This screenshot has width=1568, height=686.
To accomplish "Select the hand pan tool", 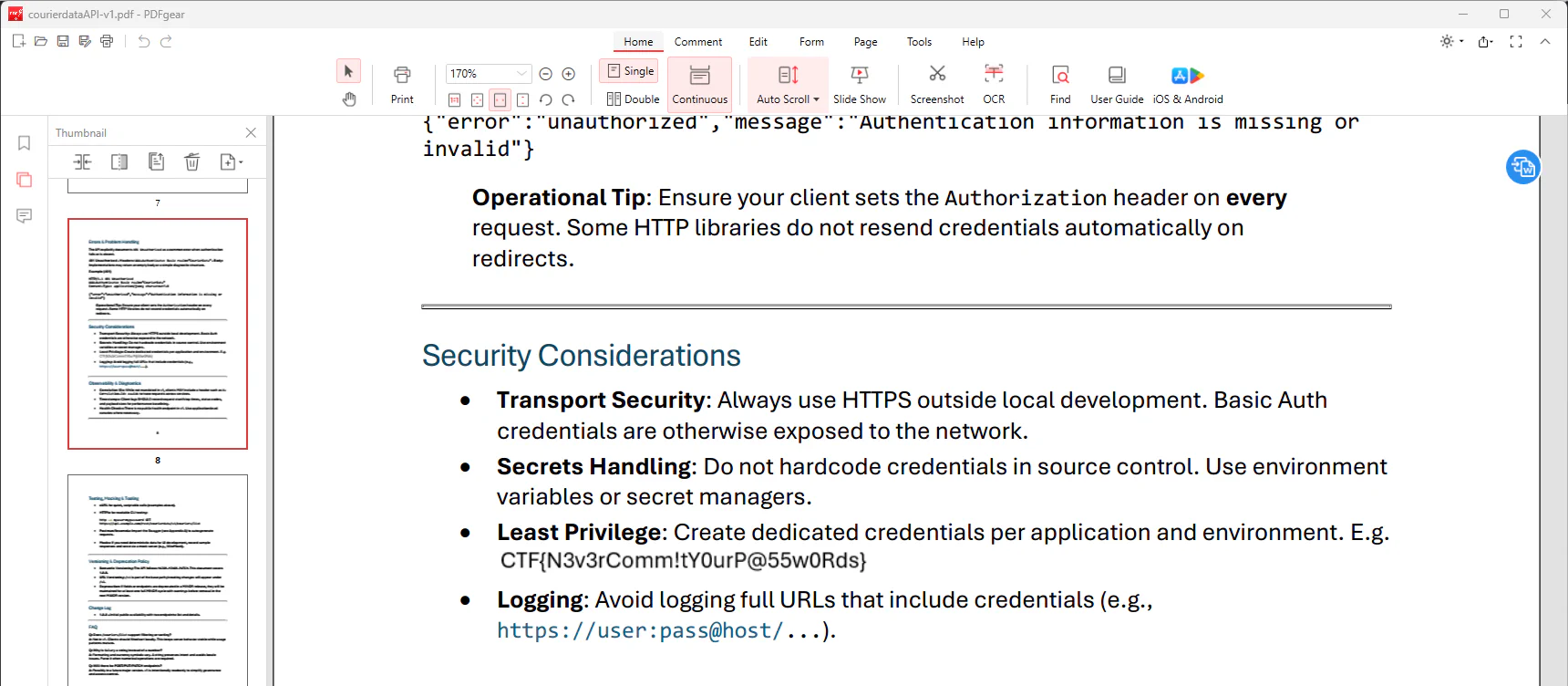I will 349,99.
